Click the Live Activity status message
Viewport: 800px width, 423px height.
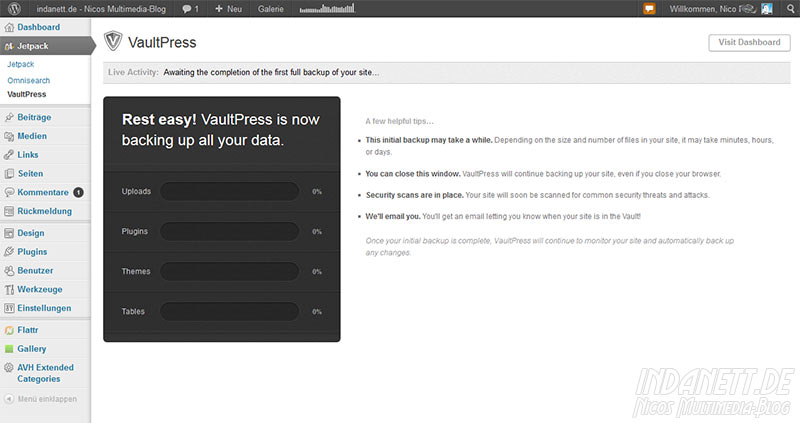click(x=271, y=72)
